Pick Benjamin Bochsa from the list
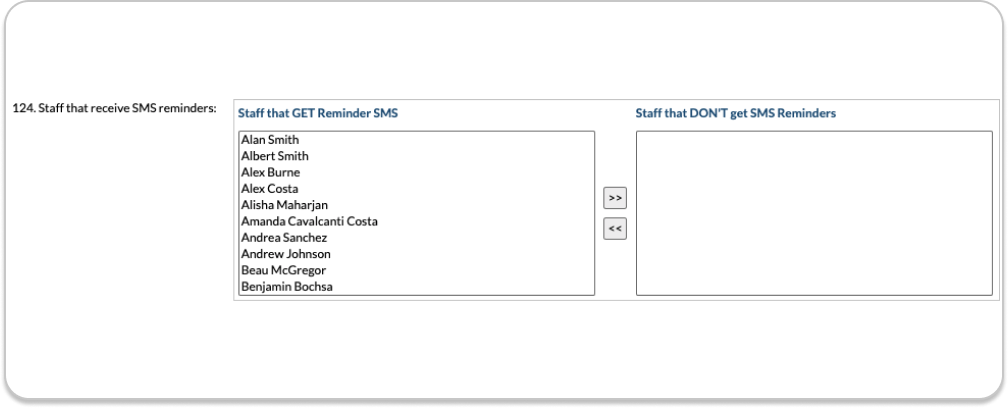 (x=285, y=287)
